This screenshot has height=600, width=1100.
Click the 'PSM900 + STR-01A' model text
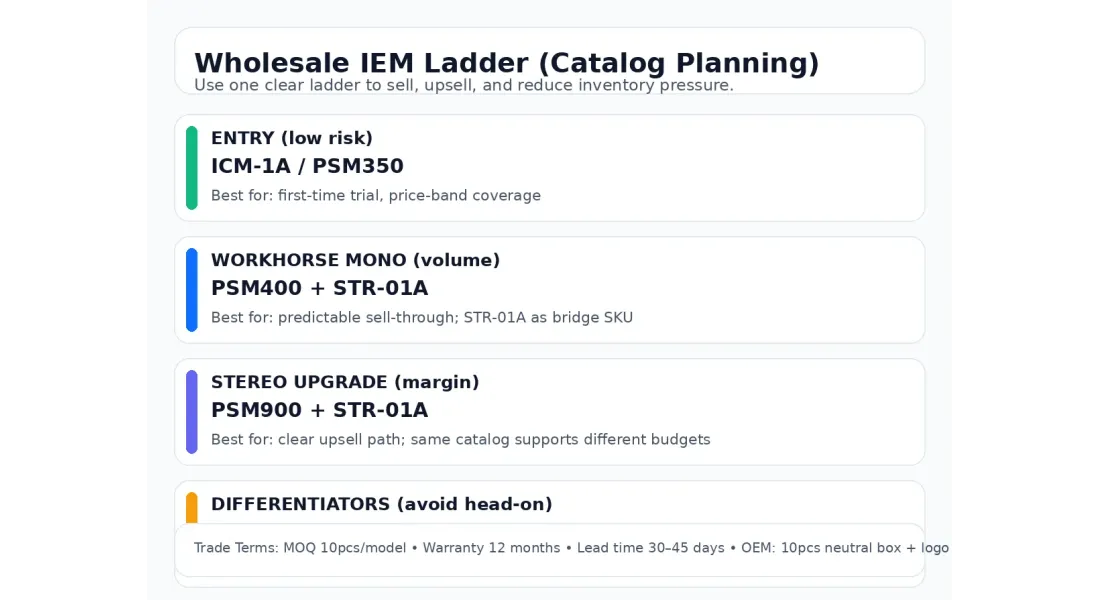coord(319,410)
